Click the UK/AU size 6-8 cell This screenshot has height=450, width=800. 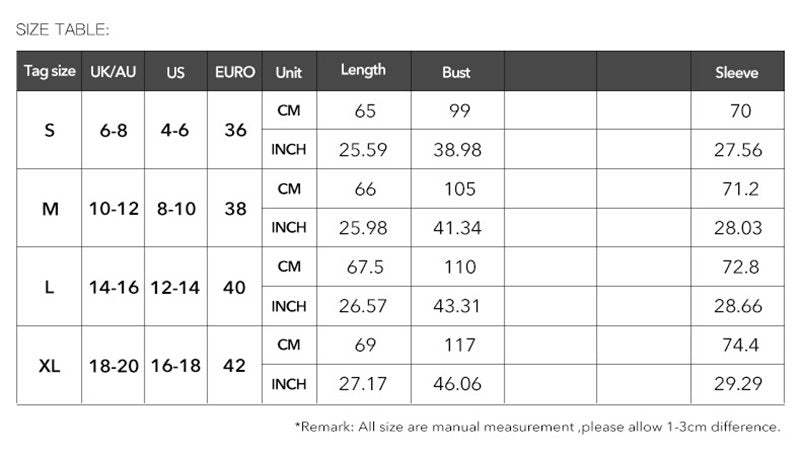(113, 131)
